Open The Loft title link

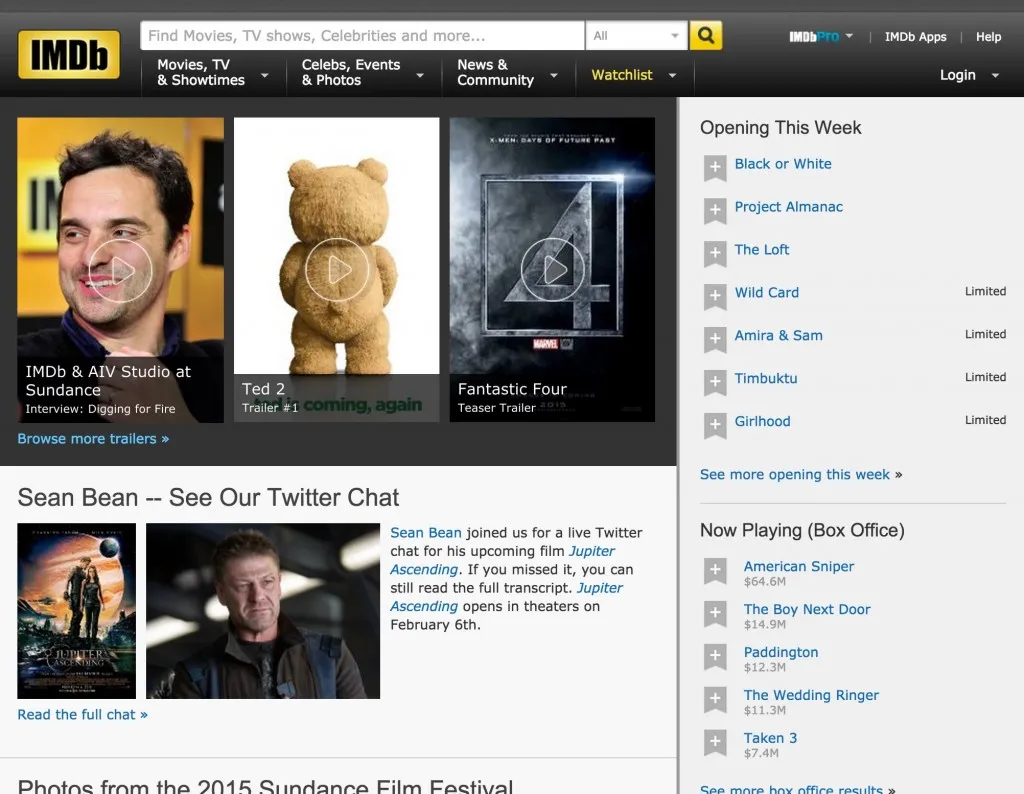coord(761,249)
